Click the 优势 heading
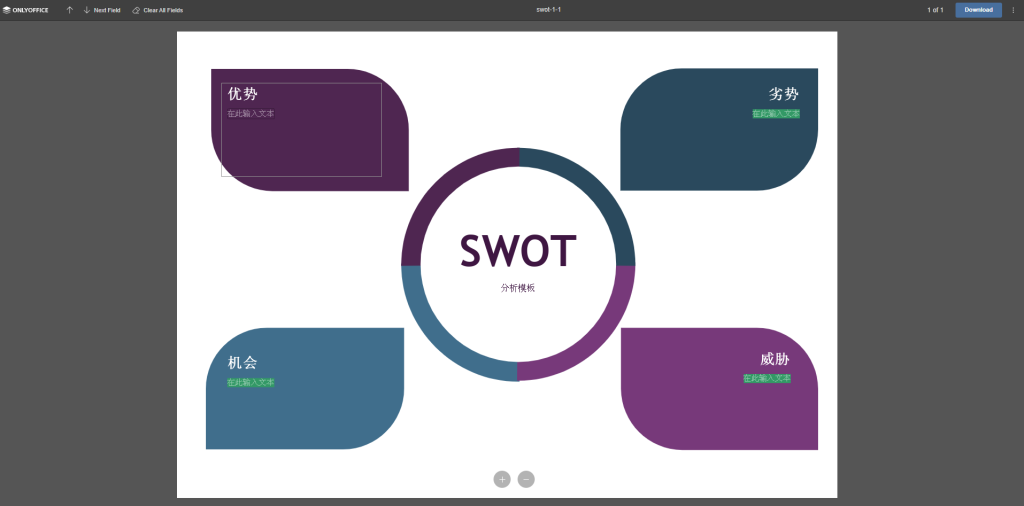Viewport: 1024px width, 506px height. coord(242,94)
